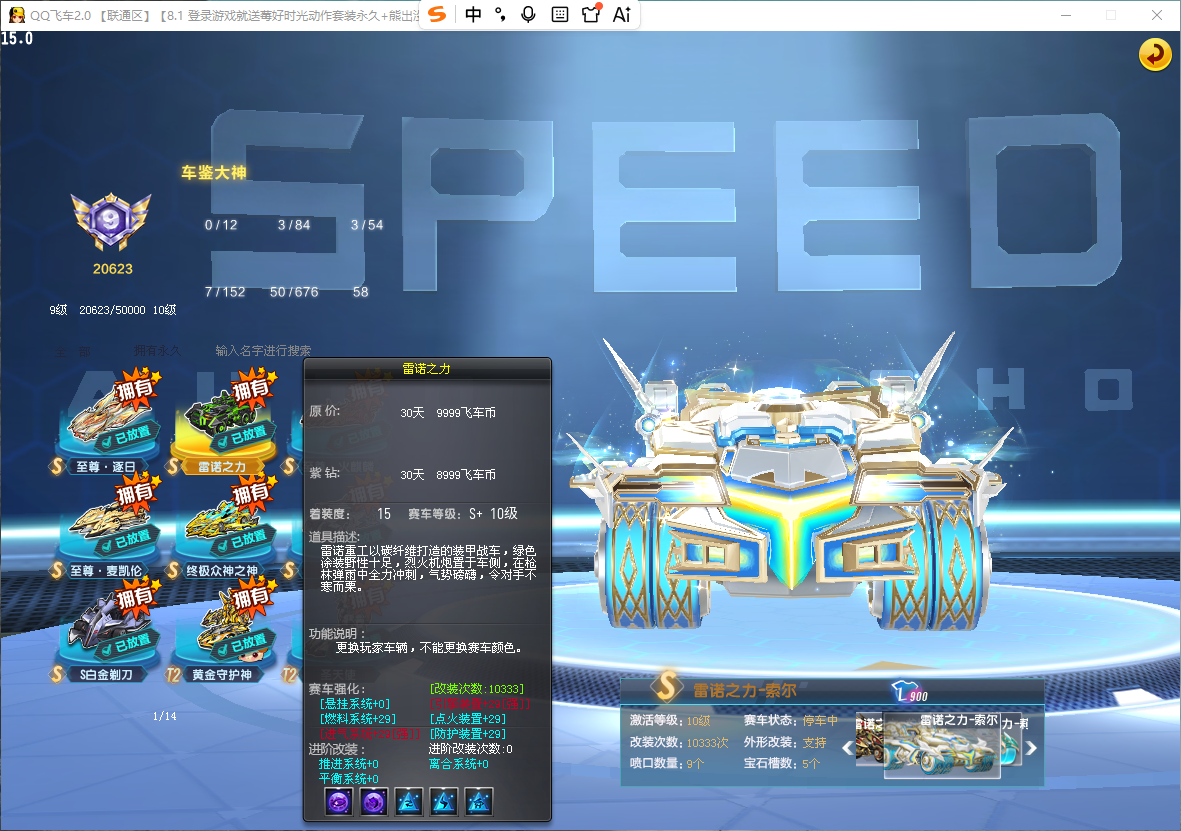1181x831 pixels.
Task: Click the 赛车状态: 停车中 status
Action: pos(791,720)
